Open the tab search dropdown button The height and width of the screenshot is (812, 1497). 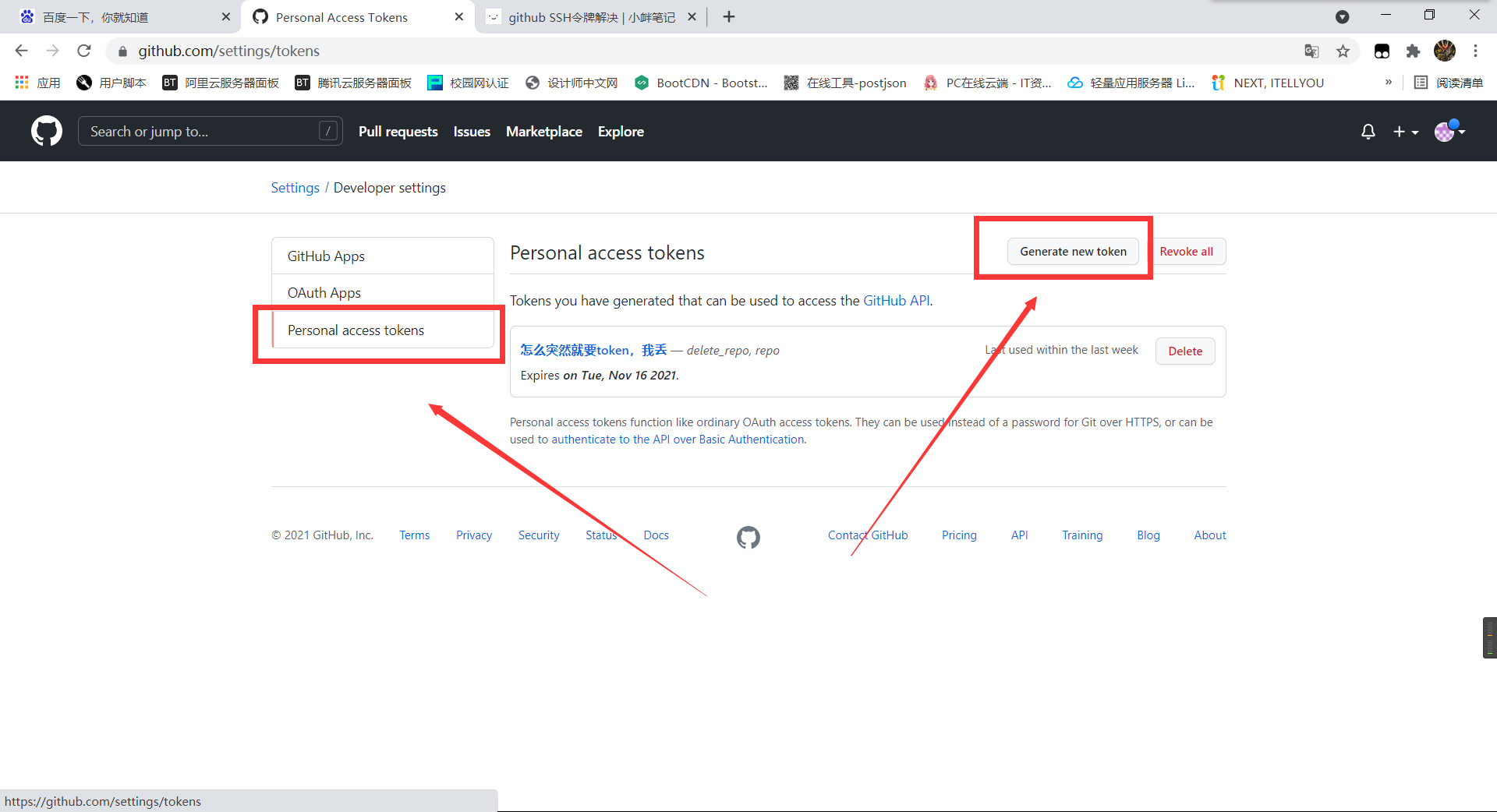click(x=1343, y=16)
